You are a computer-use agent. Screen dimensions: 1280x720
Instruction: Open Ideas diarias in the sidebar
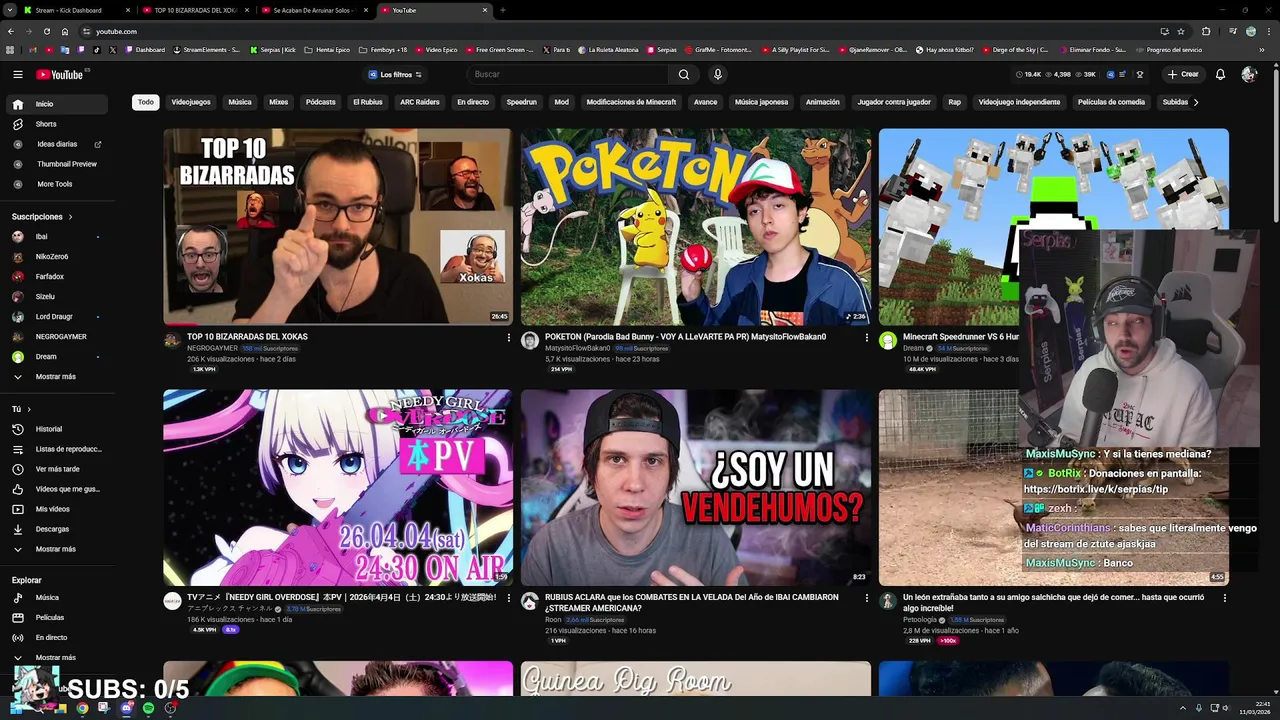(56, 144)
